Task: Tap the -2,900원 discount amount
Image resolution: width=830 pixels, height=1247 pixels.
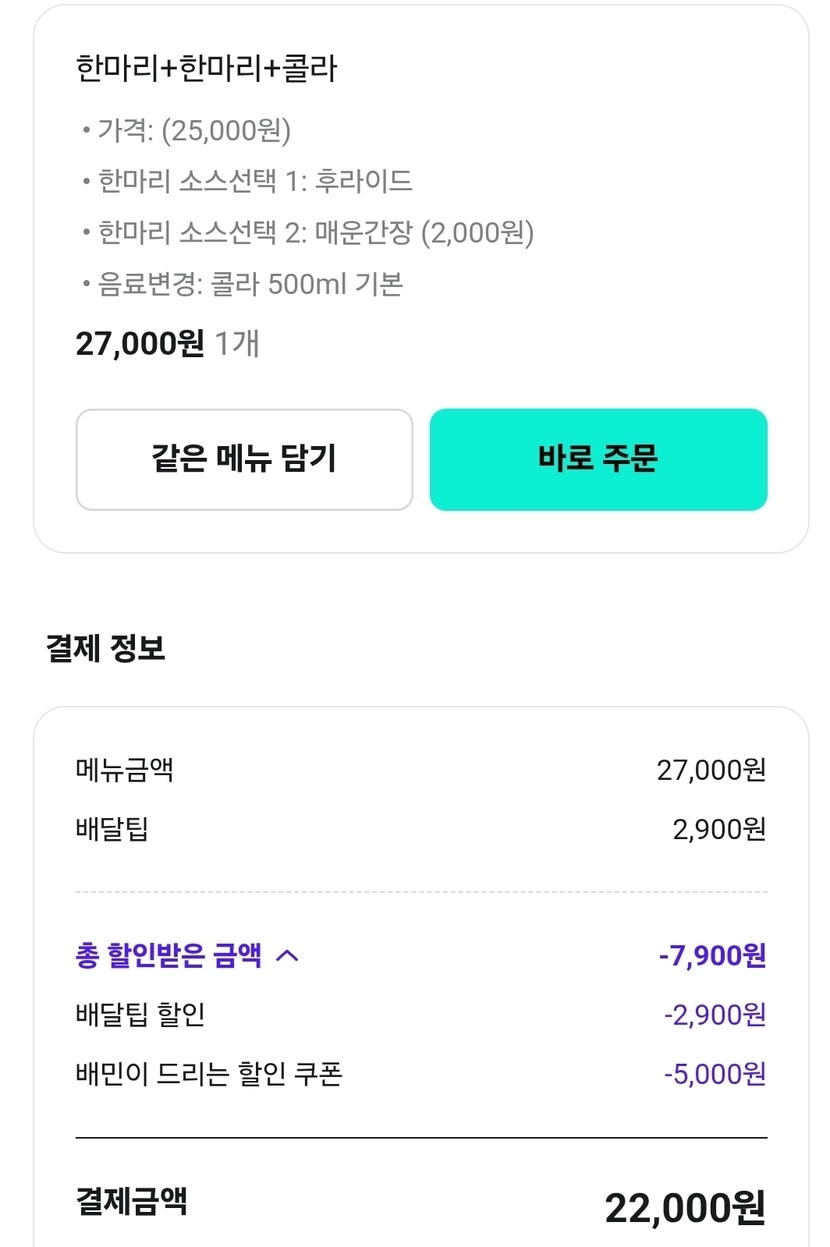Action: pyautogui.click(x=715, y=1015)
